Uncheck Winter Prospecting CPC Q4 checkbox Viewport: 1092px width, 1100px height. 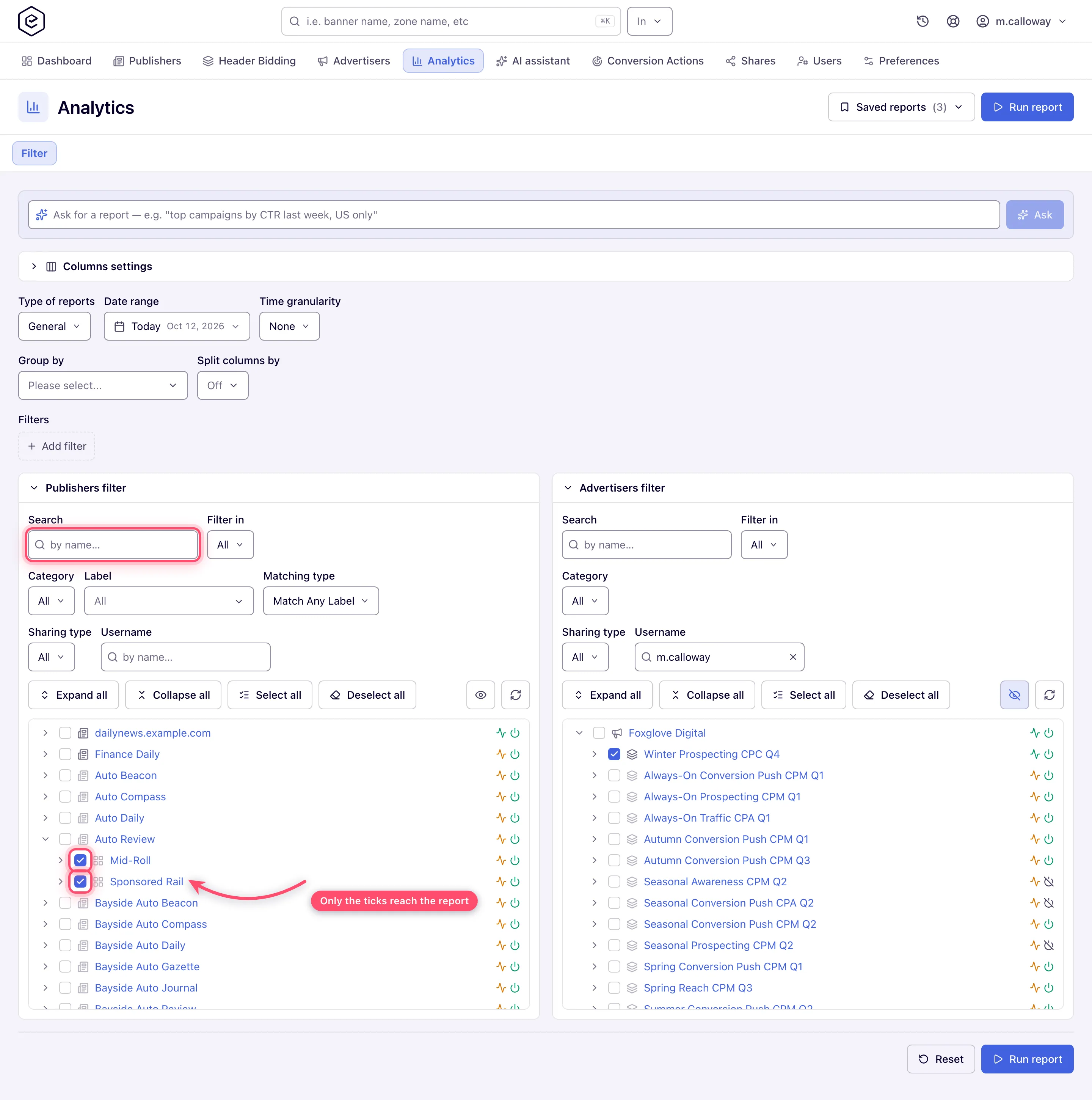(x=614, y=754)
